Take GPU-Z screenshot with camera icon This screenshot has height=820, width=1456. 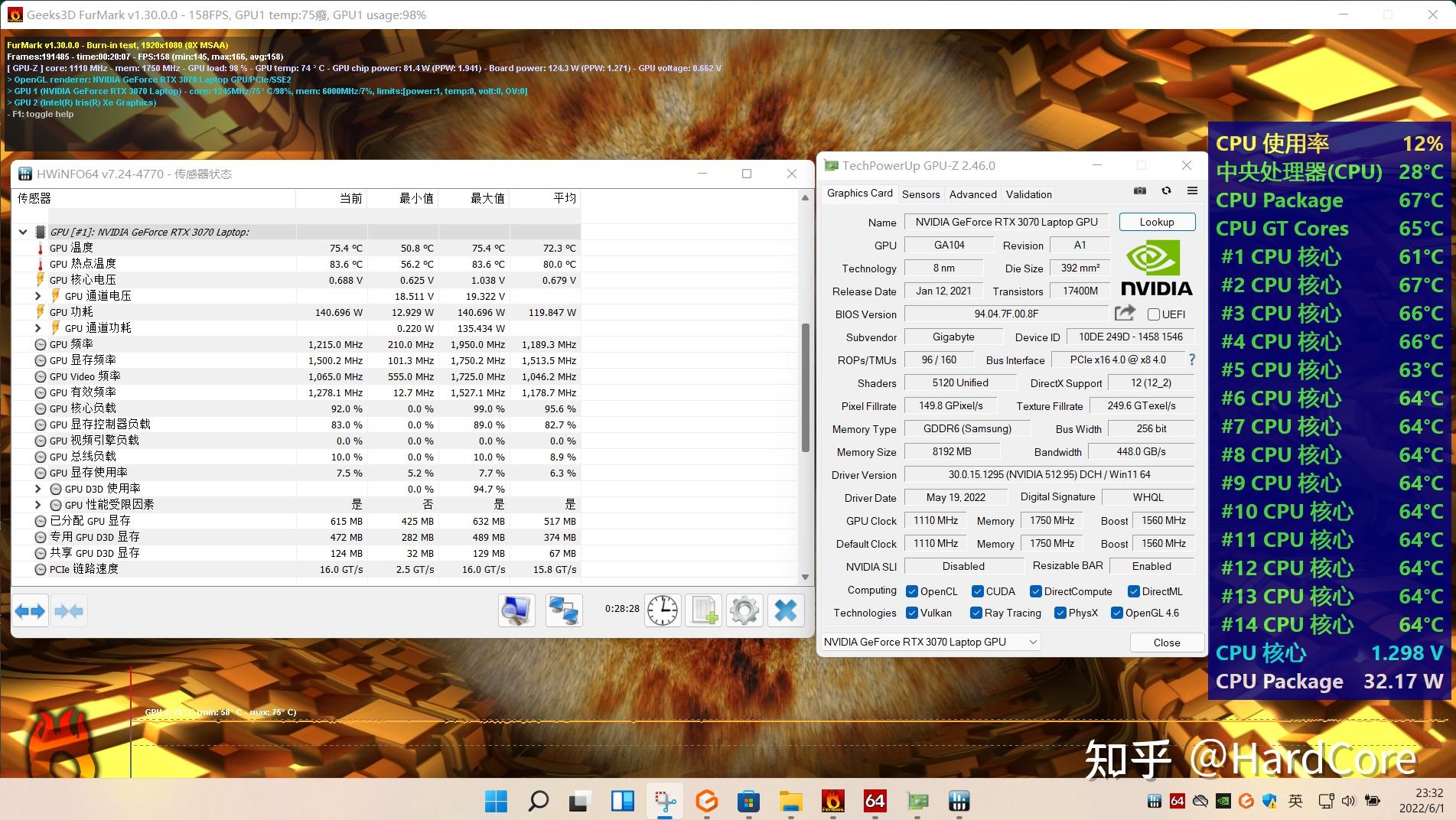[x=1140, y=191]
